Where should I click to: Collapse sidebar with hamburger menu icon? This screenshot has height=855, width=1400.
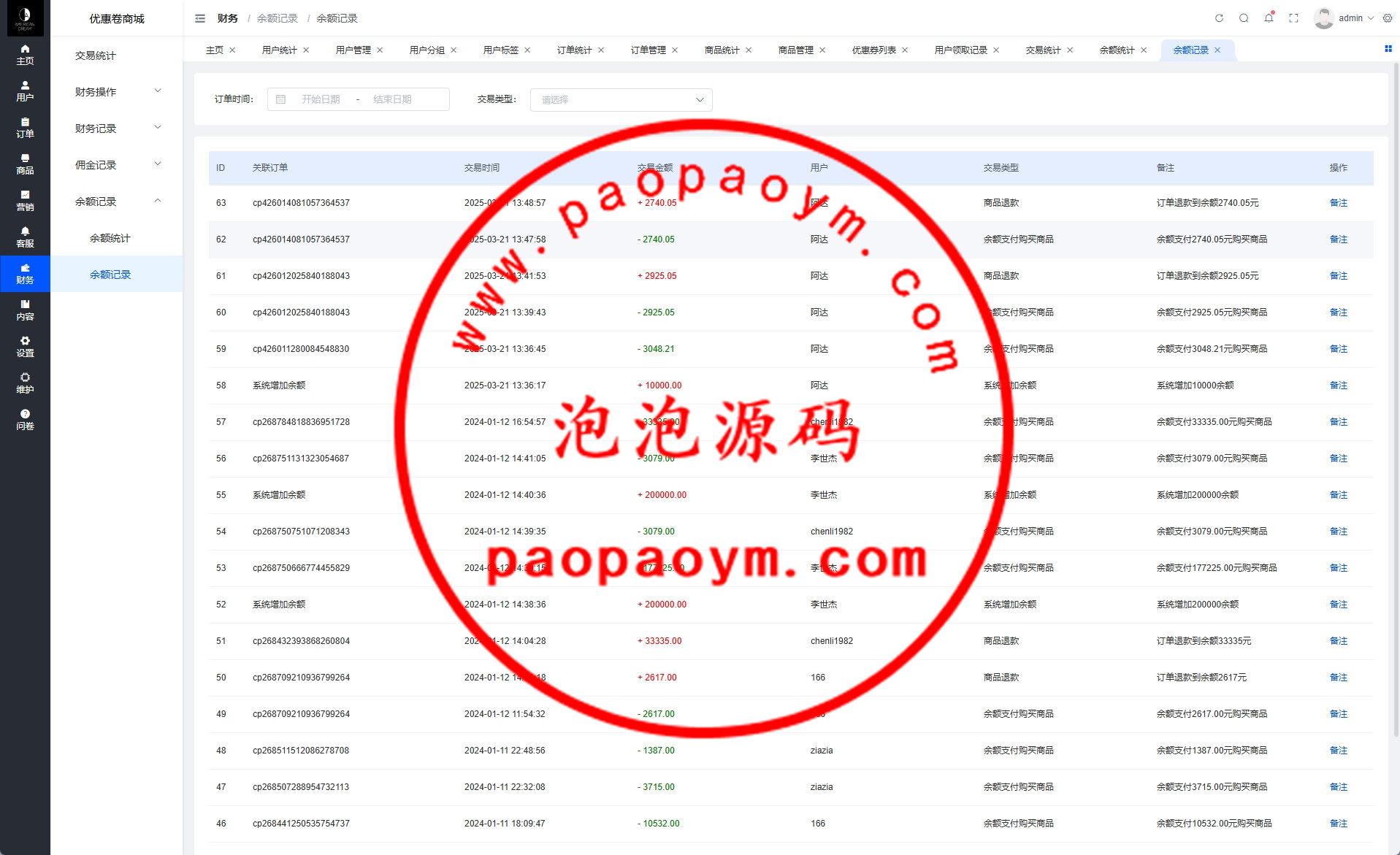click(200, 18)
